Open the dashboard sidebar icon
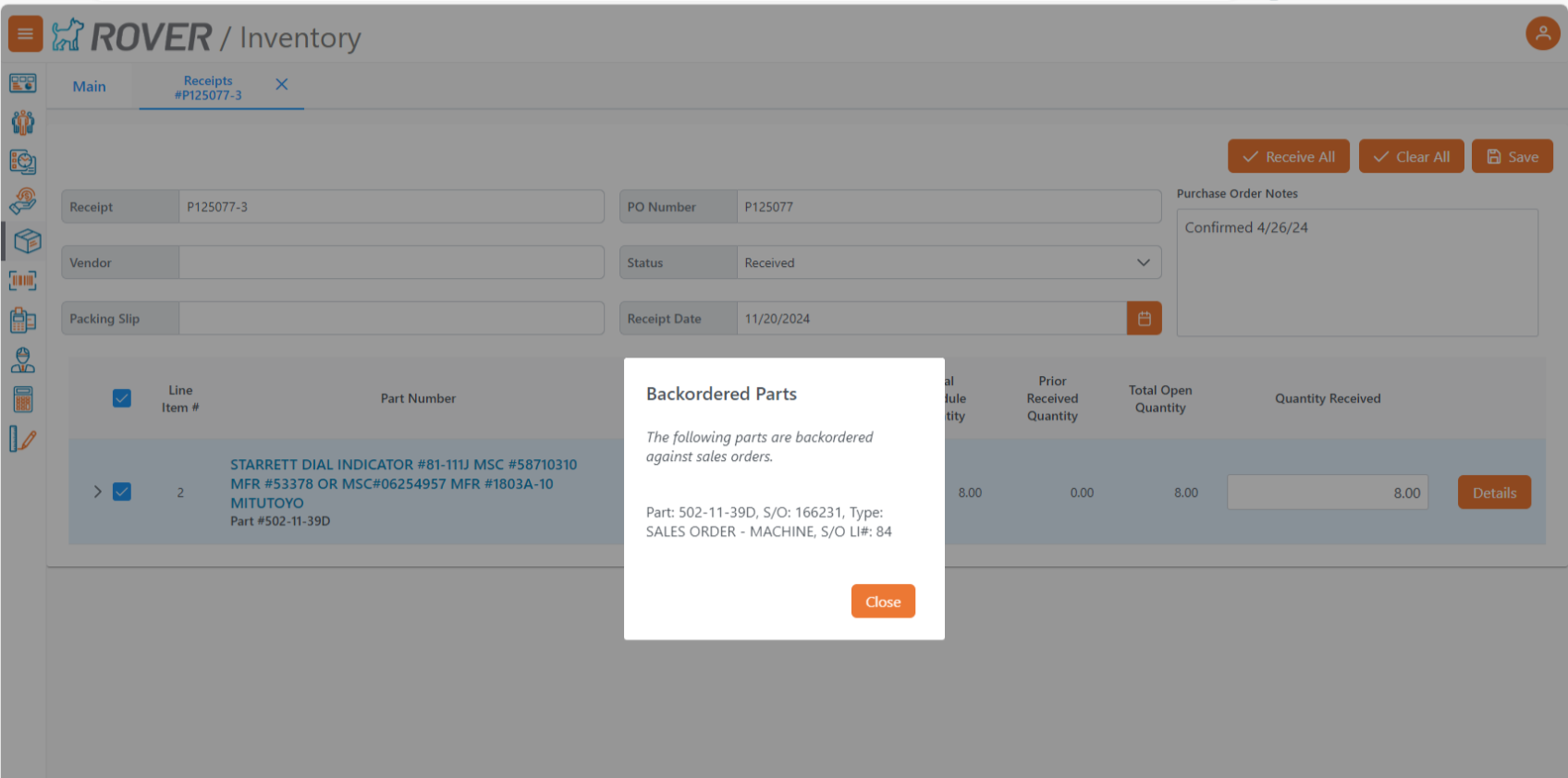Viewport: 1568px width, 778px height. (23, 83)
